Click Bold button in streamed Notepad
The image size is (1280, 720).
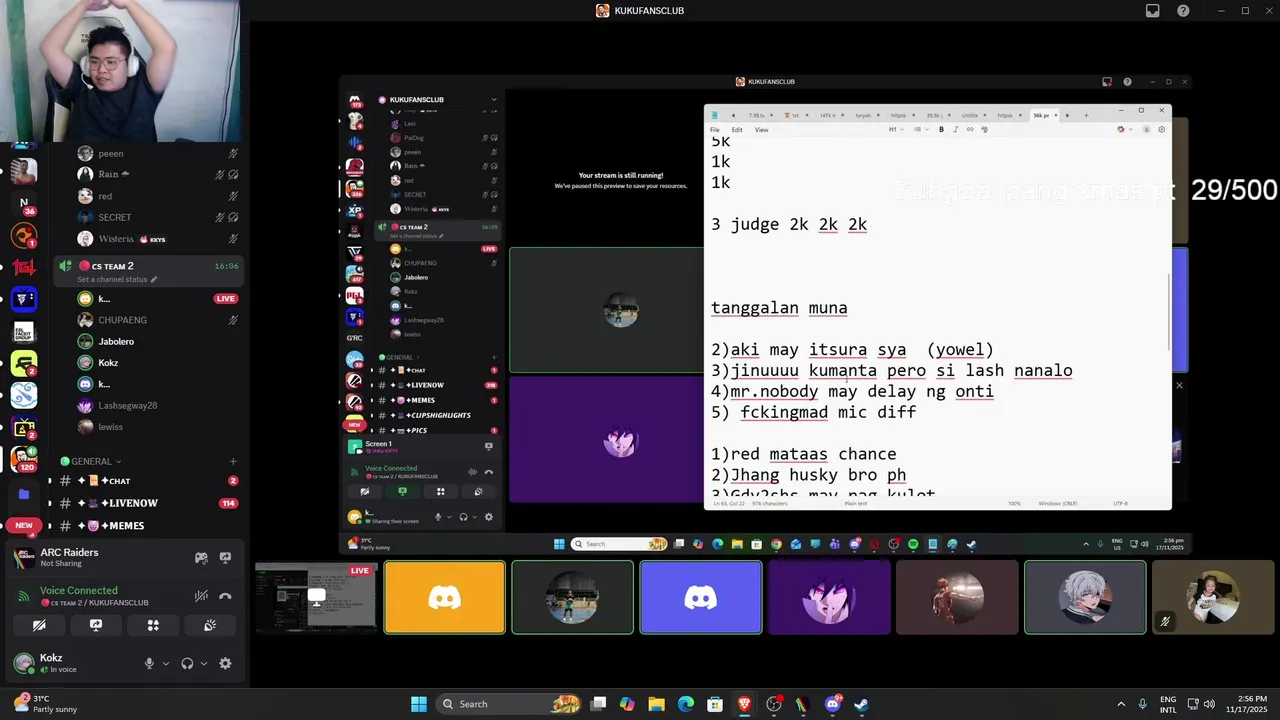pos(941,129)
